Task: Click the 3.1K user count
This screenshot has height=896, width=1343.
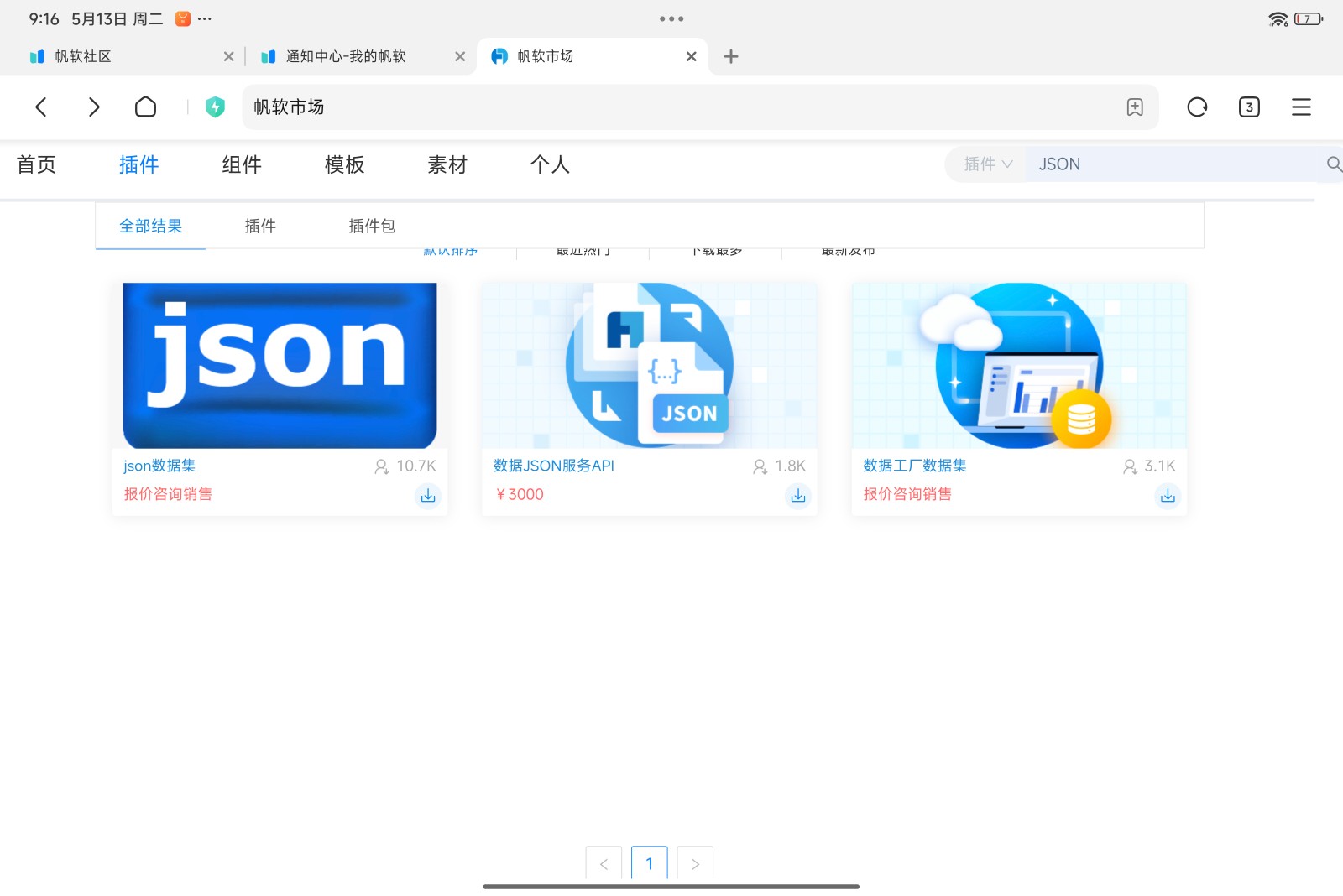Action: click(1150, 466)
